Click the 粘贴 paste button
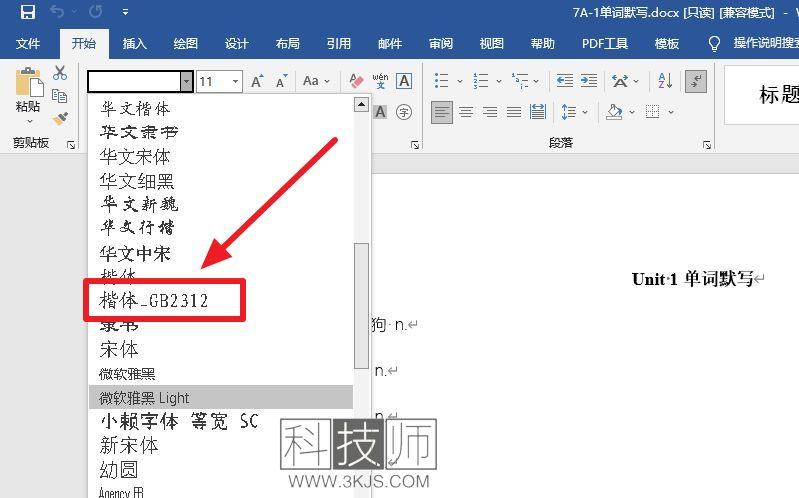The width and height of the screenshot is (799, 498). click(x=29, y=89)
